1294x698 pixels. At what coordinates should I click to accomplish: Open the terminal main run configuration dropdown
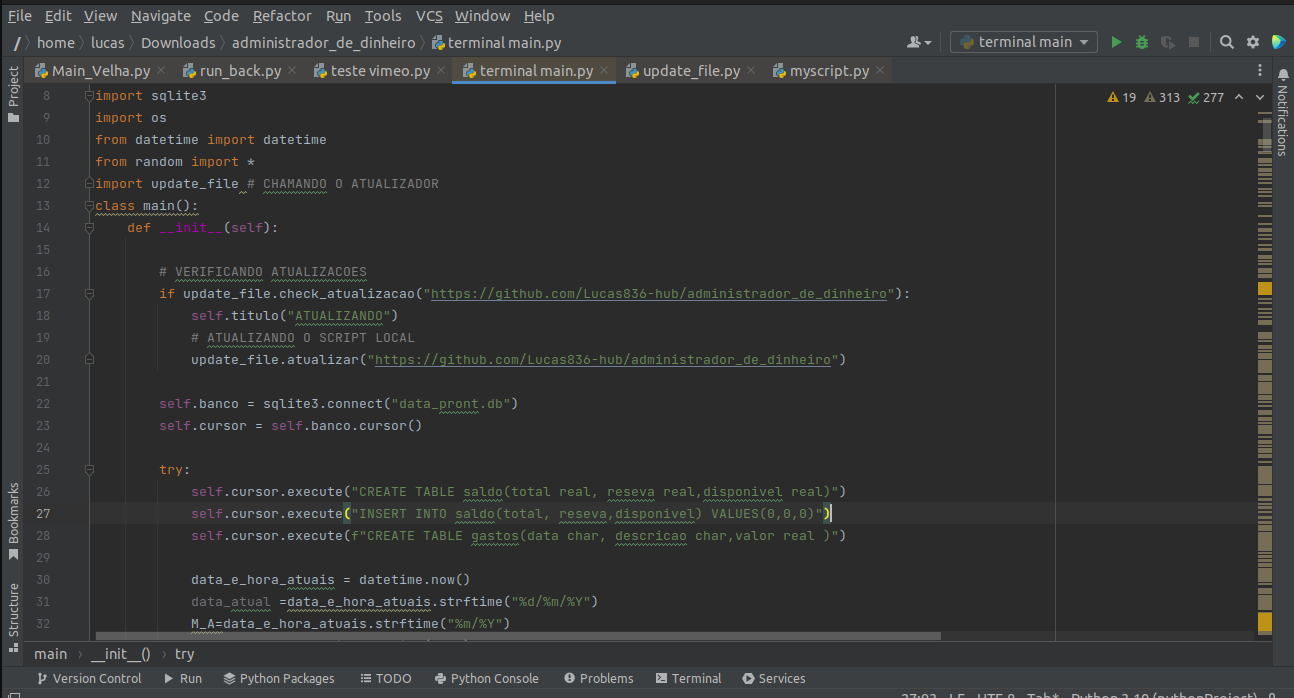[1023, 41]
